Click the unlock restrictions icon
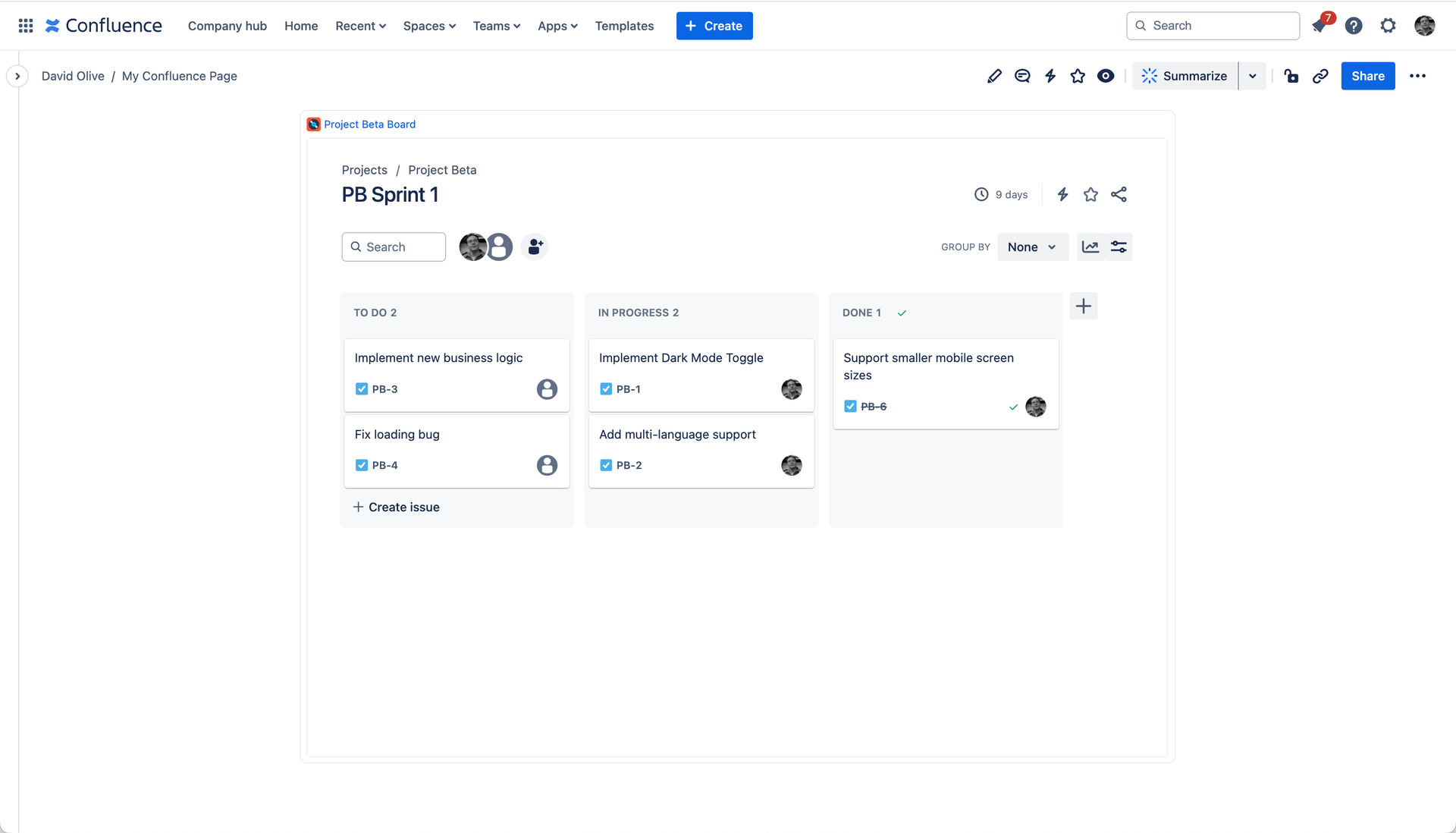1456x833 pixels. click(1291, 76)
